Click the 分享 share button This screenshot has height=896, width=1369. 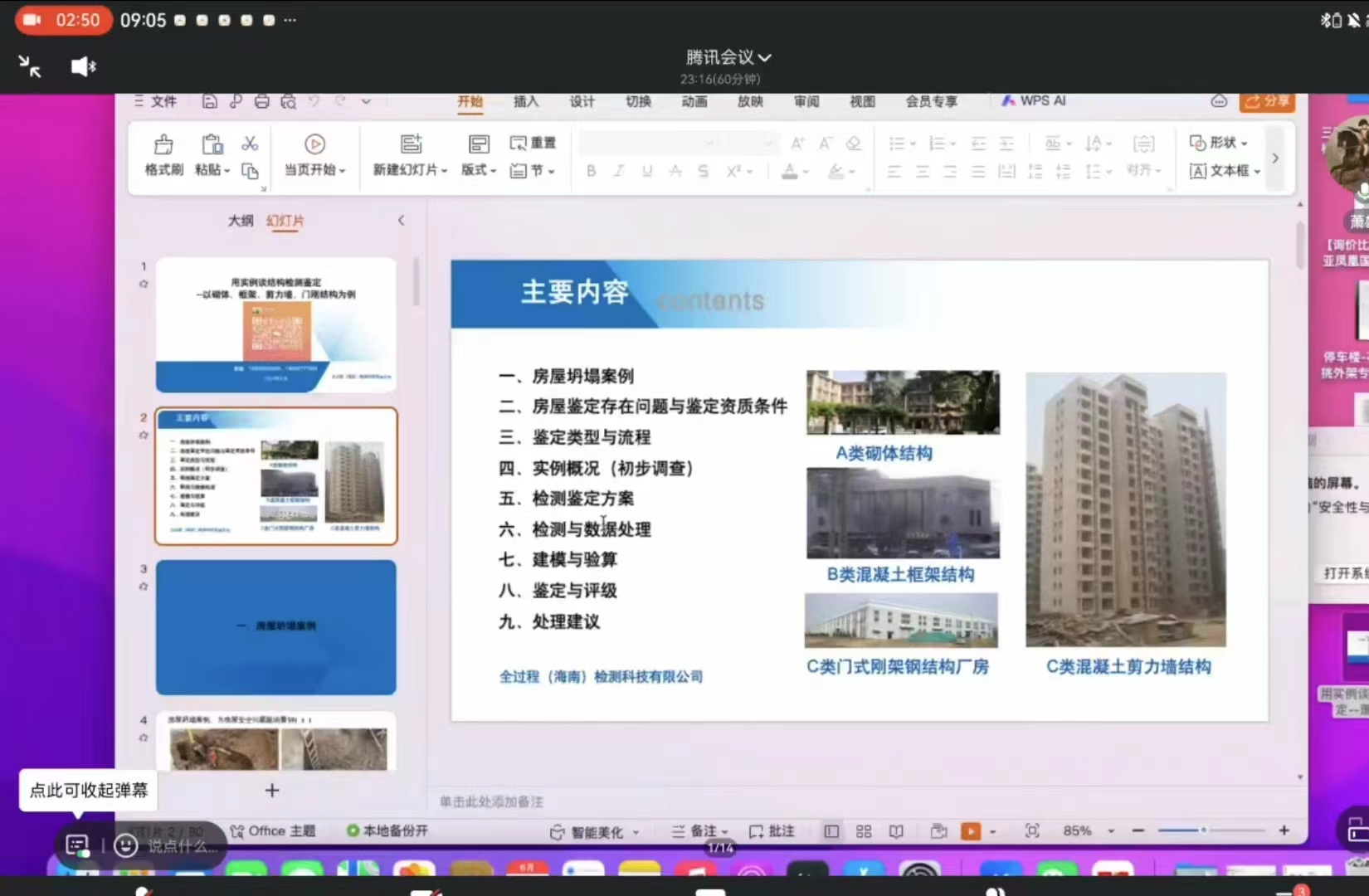click(x=1267, y=100)
